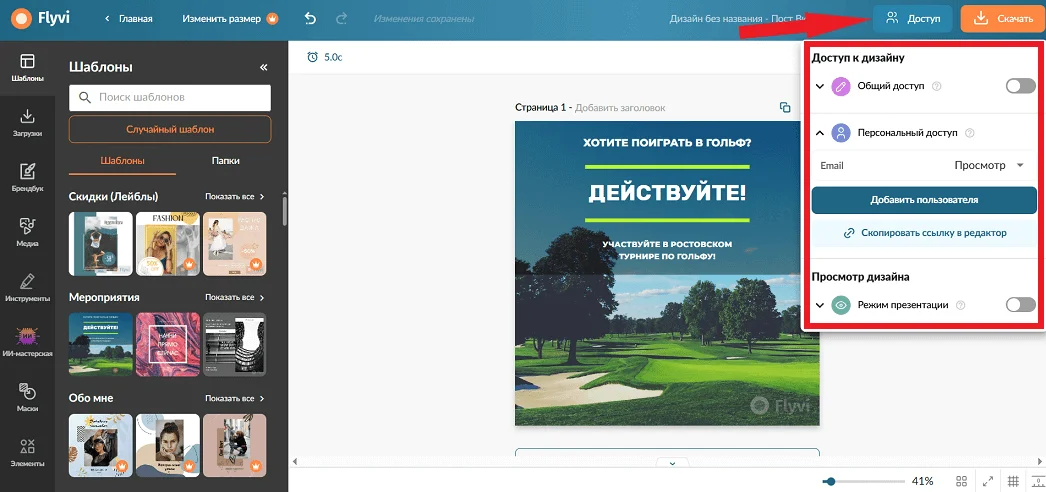This screenshot has width=1046, height=492.
Task: Click the undo arrow icon
Action: [x=309, y=19]
